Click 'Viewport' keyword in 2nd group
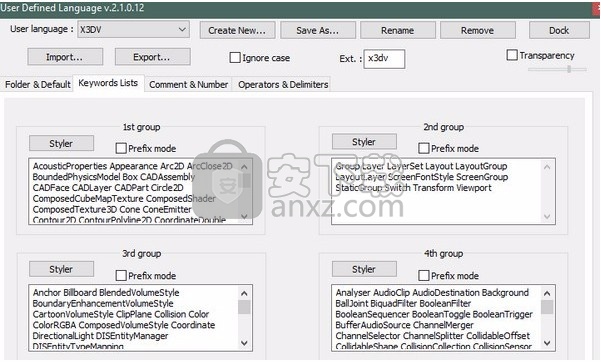Image resolution: width=601 pixels, height=362 pixels. click(474, 188)
